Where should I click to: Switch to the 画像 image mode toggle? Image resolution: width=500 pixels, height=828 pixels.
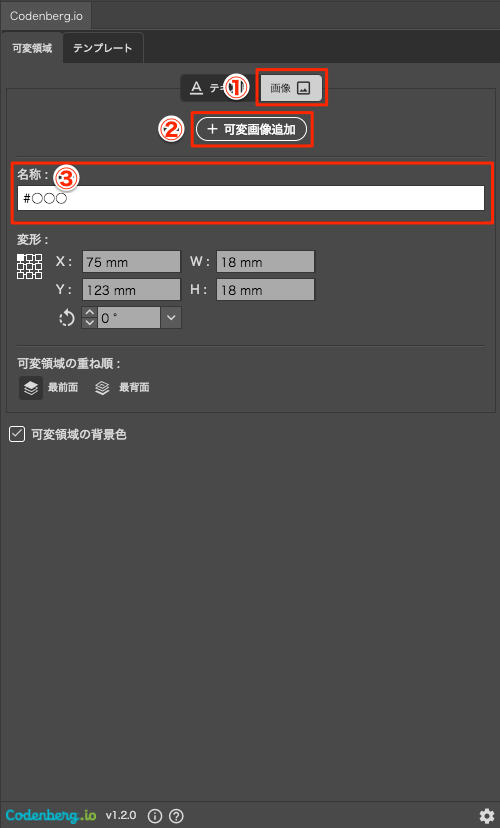pyautogui.click(x=291, y=88)
